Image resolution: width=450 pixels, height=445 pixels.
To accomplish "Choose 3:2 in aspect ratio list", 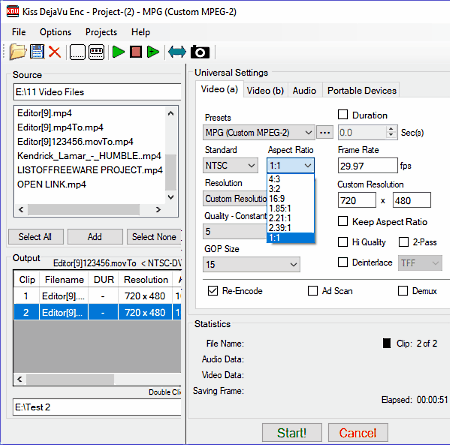I will [290, 189].
